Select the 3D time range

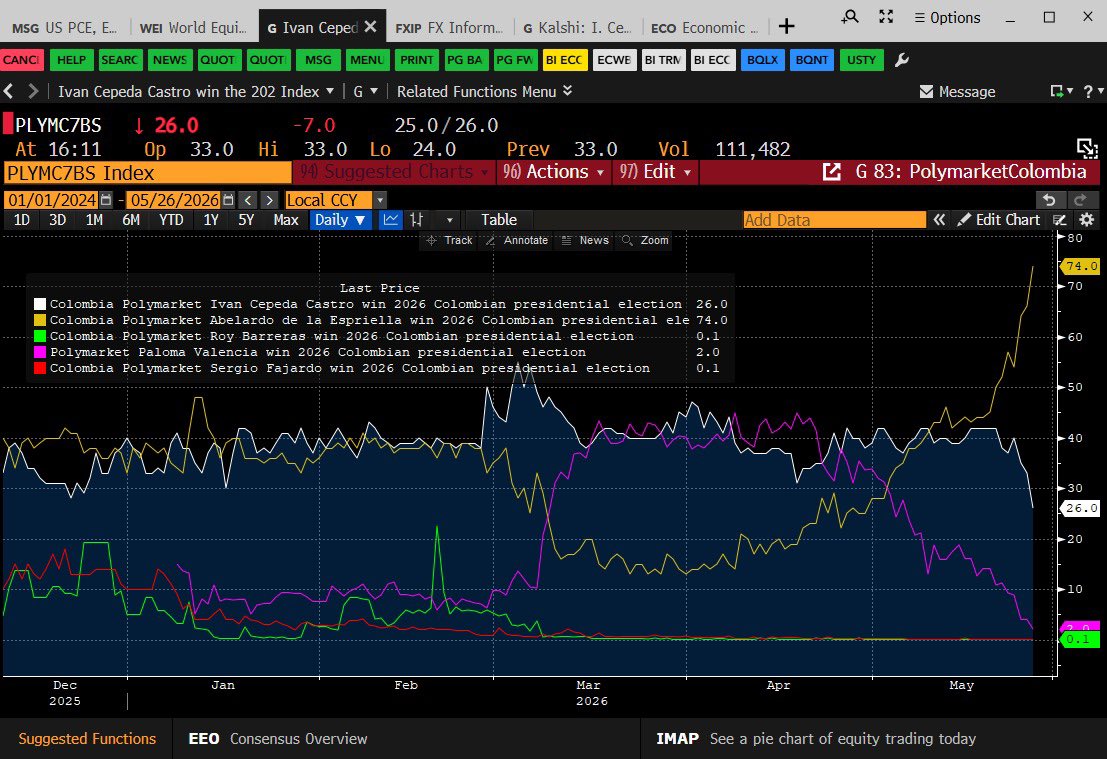(57, 220)
